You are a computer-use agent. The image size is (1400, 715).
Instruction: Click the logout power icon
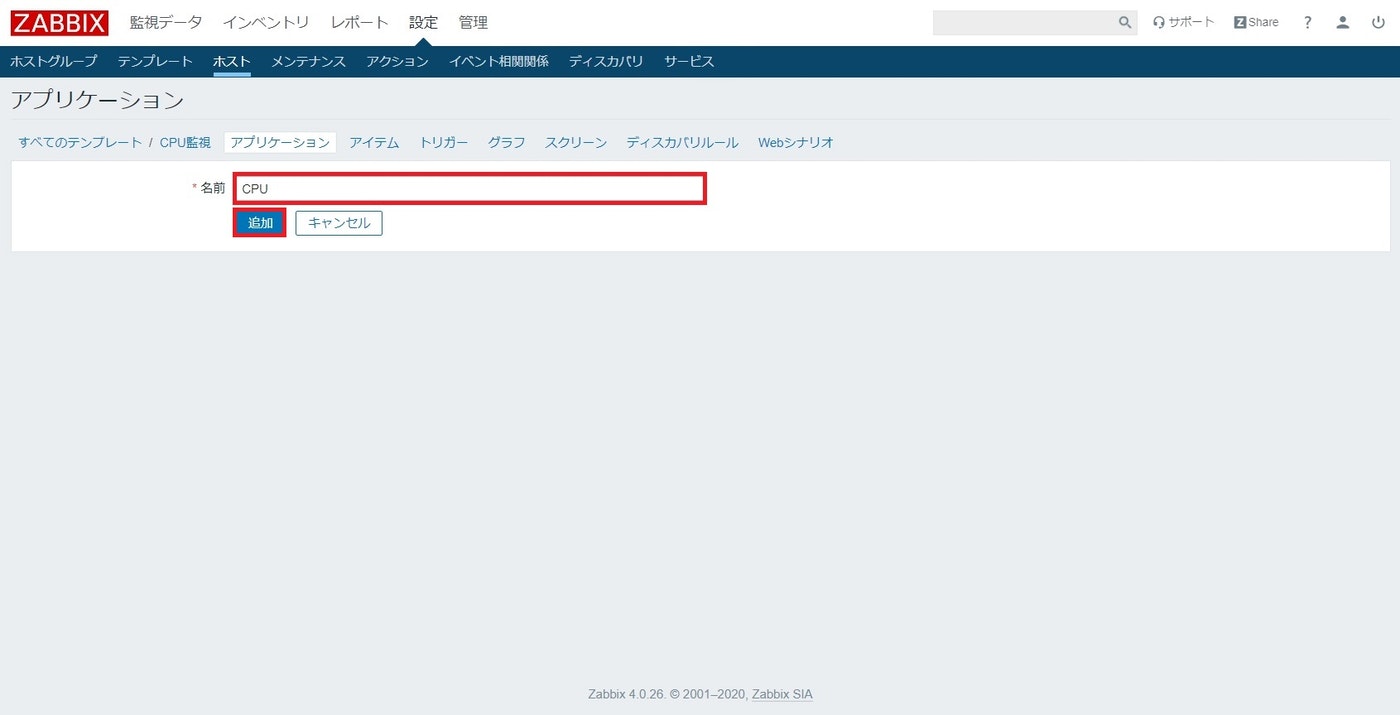1377,22
